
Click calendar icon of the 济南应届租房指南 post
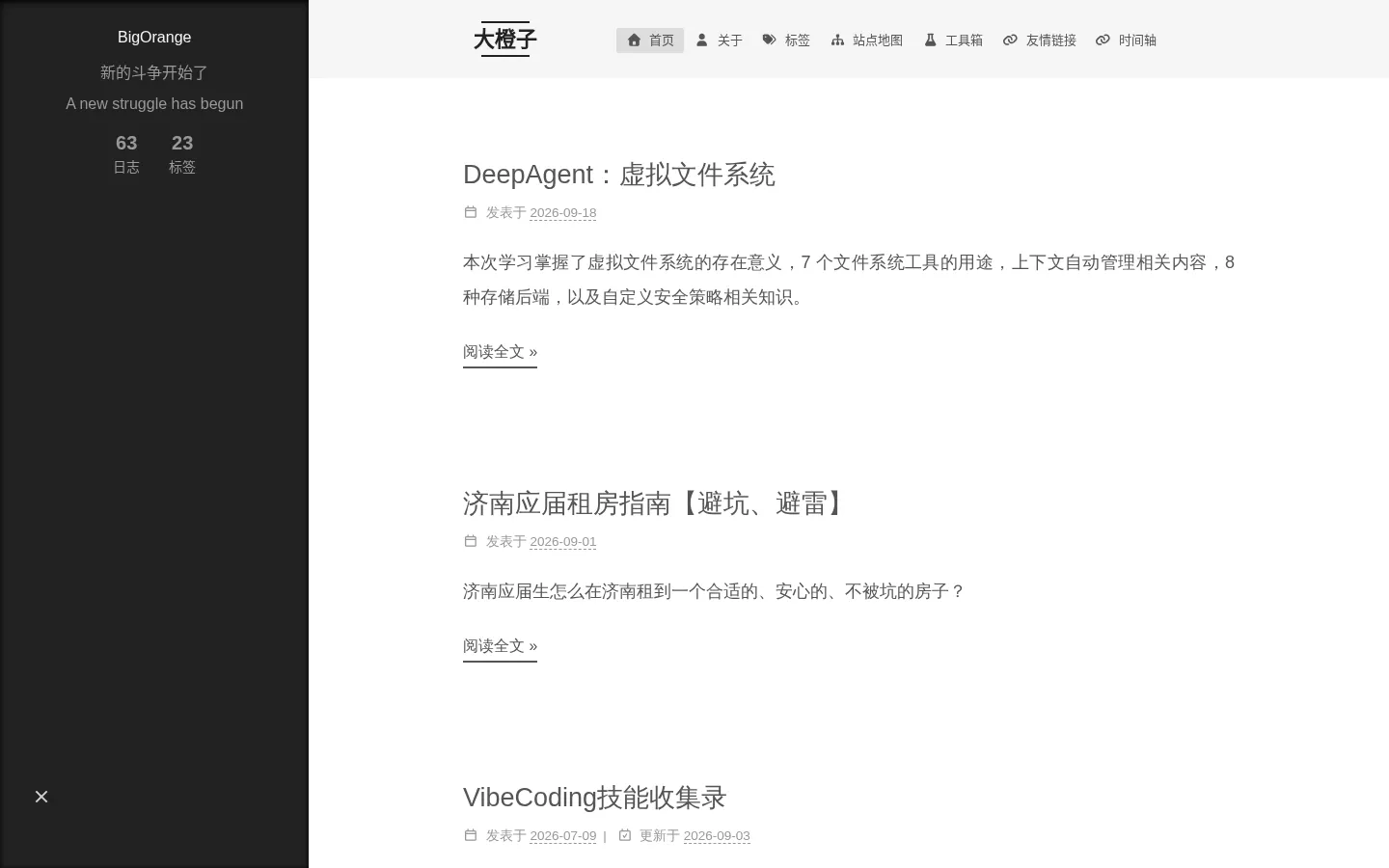471,541
